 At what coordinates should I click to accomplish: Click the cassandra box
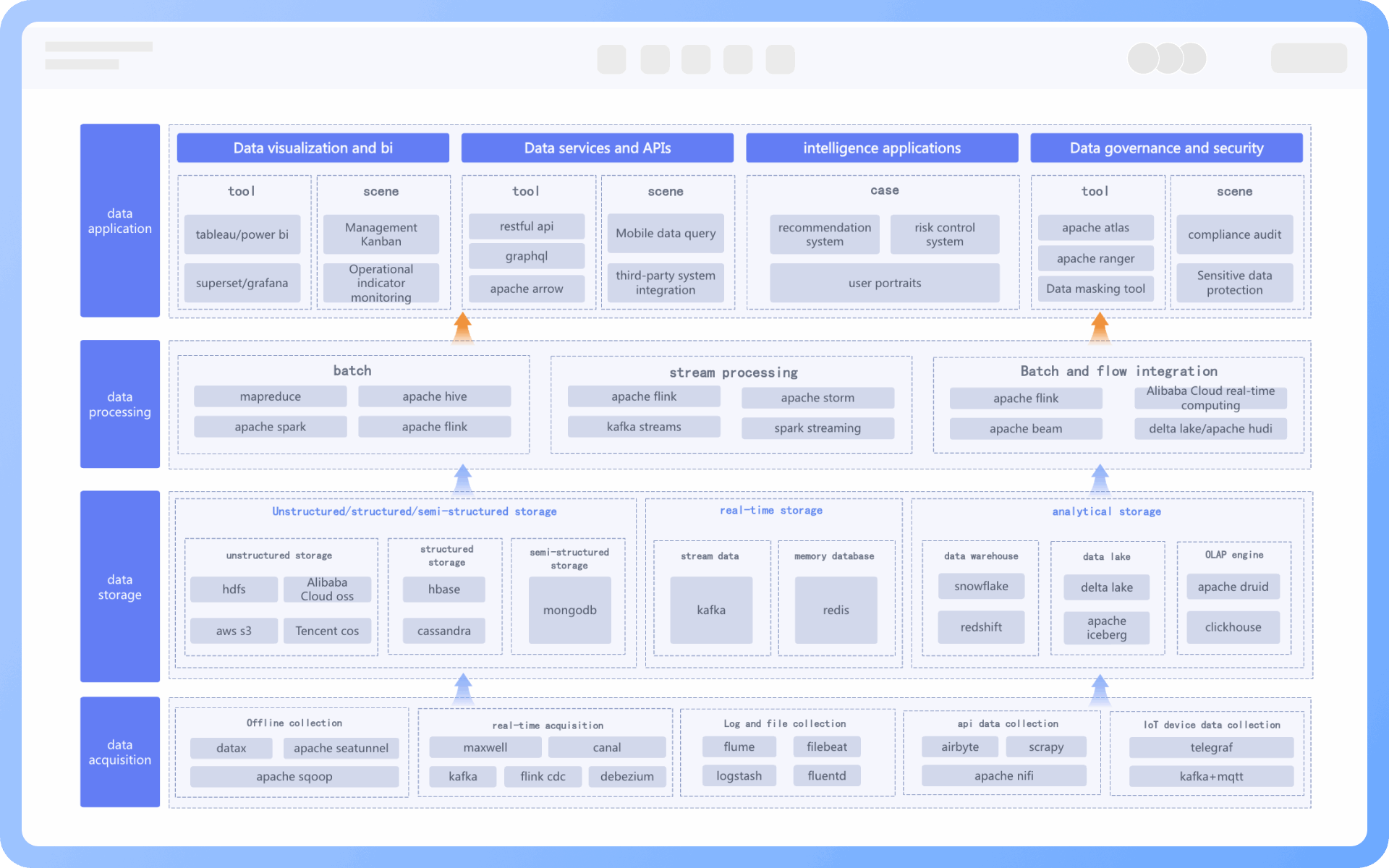pos(444,631)
